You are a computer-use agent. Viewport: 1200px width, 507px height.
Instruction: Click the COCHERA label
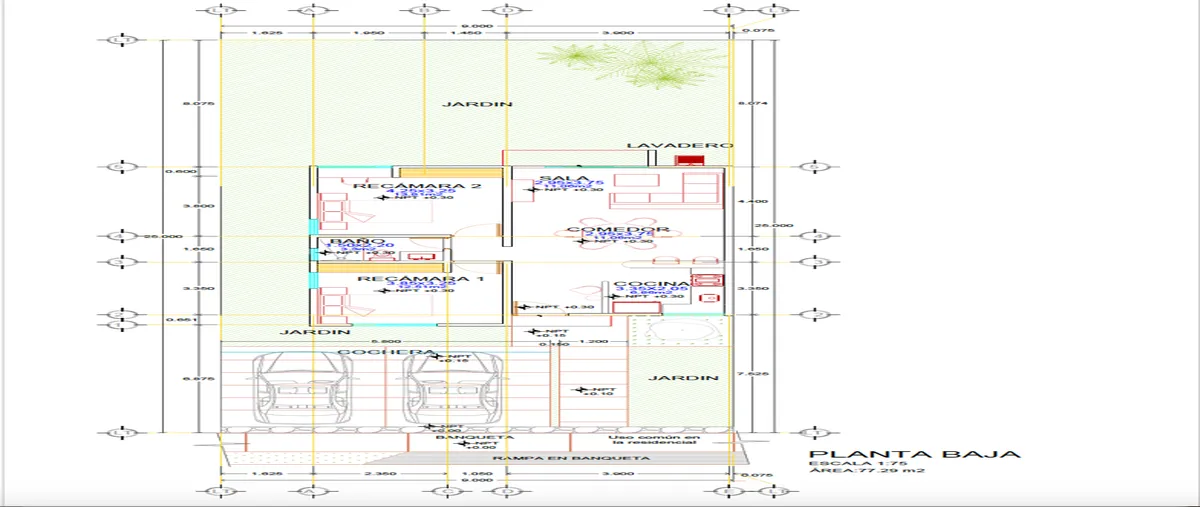(385, 353)
